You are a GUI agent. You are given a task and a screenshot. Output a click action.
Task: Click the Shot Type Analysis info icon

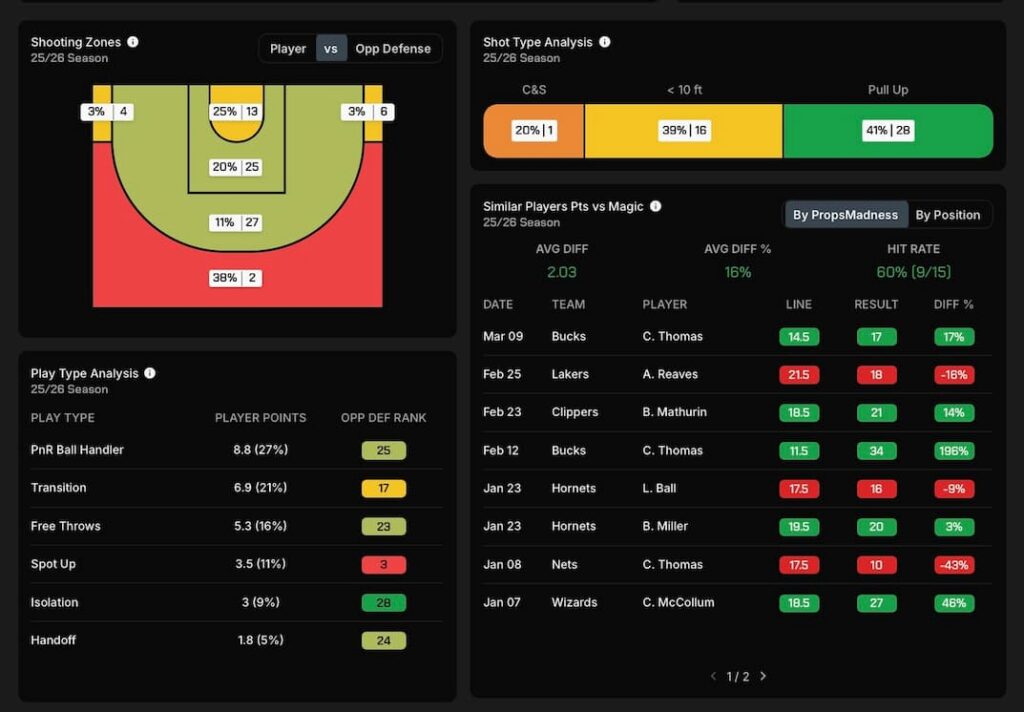604,42
